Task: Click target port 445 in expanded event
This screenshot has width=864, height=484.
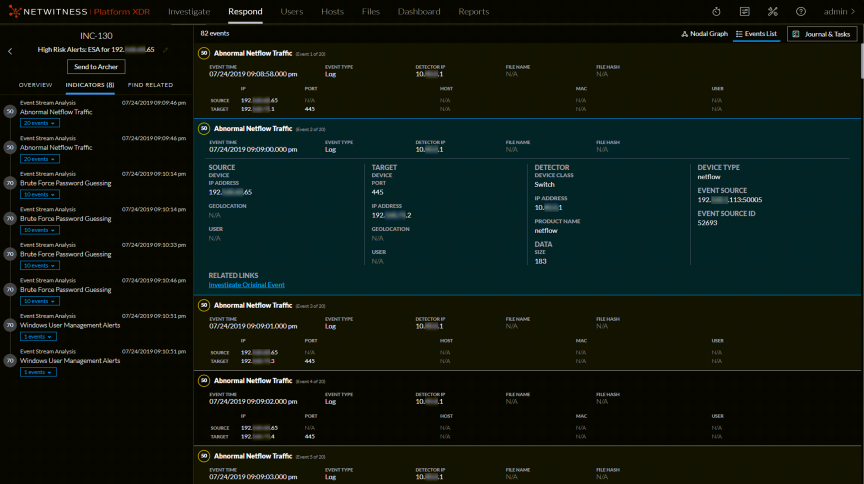Action: tap(377, 192)
